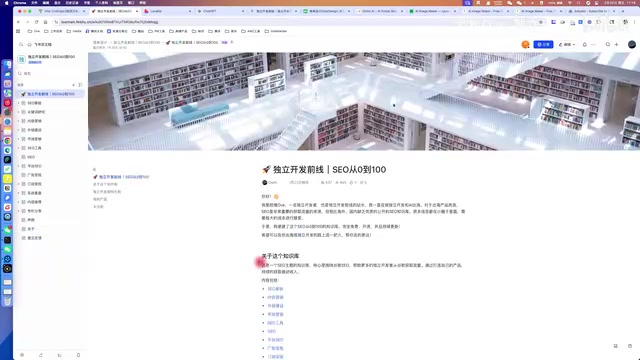Screen dimensions: 640x360
Task: Click the heading 关于这个知识库 in the document
Action: 280,256
